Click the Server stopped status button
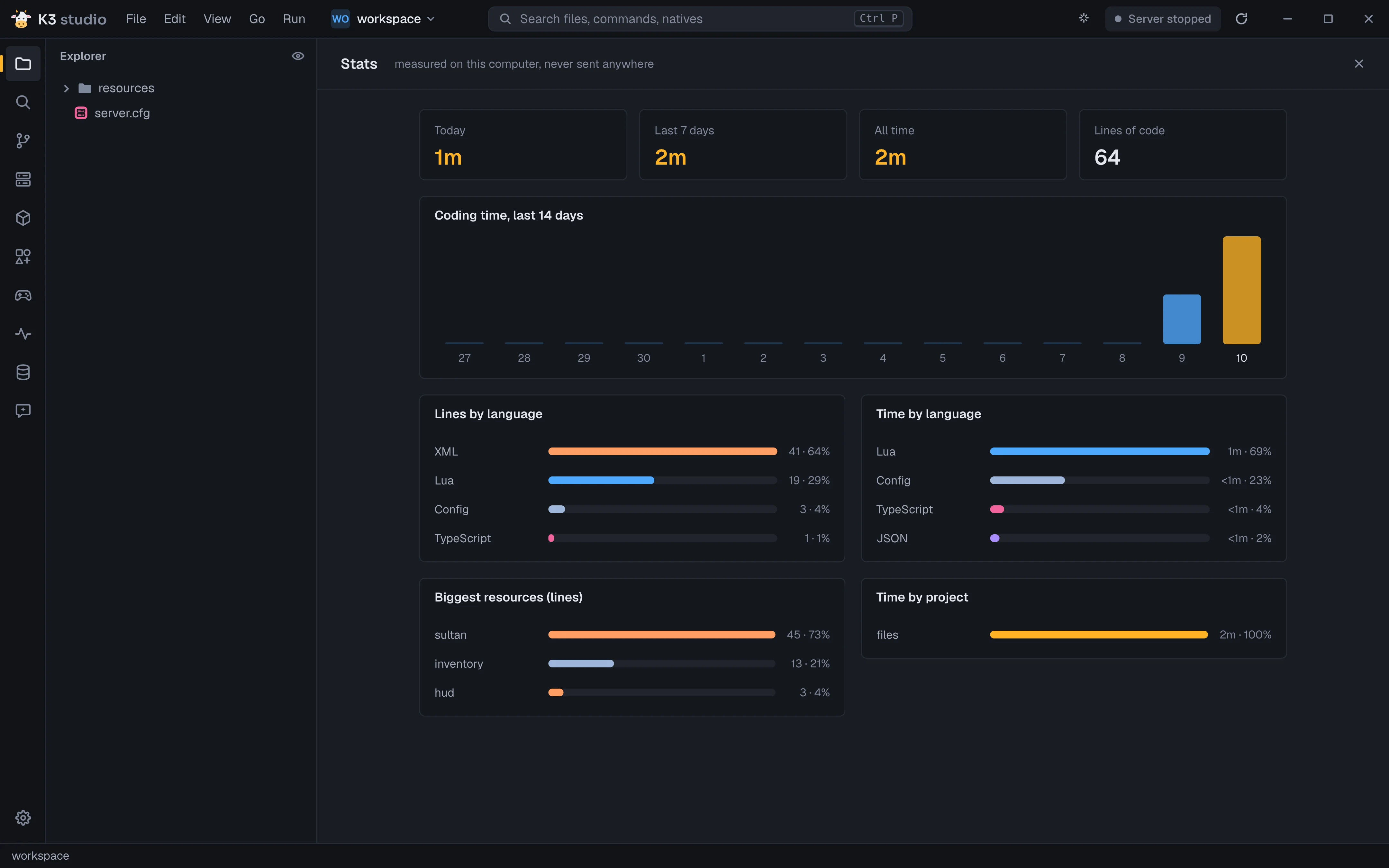 [1163, 19]
